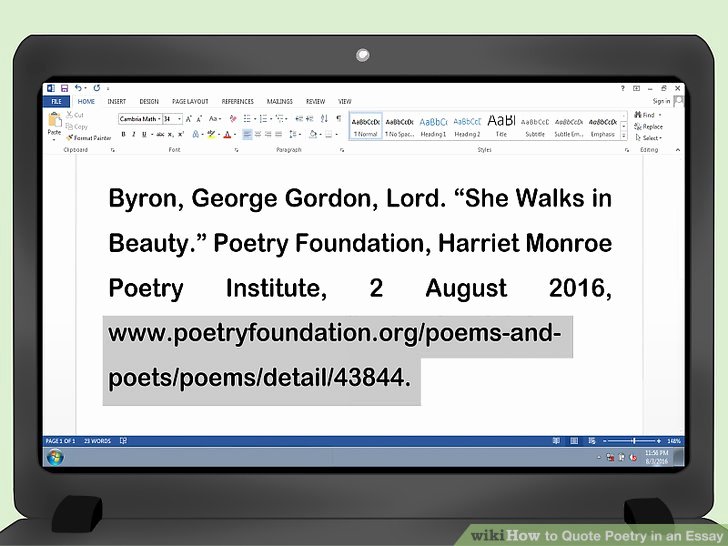Image resolution: width=728 pixels, height=546 pixels.
Task: Click the Numbering list icon
Action: 263,119
